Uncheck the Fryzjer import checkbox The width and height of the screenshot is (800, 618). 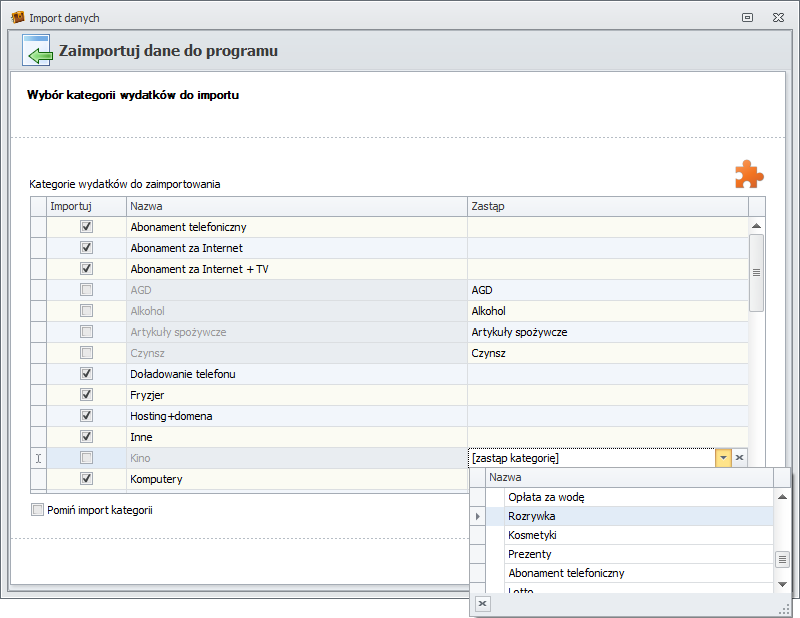click(86, 395)
